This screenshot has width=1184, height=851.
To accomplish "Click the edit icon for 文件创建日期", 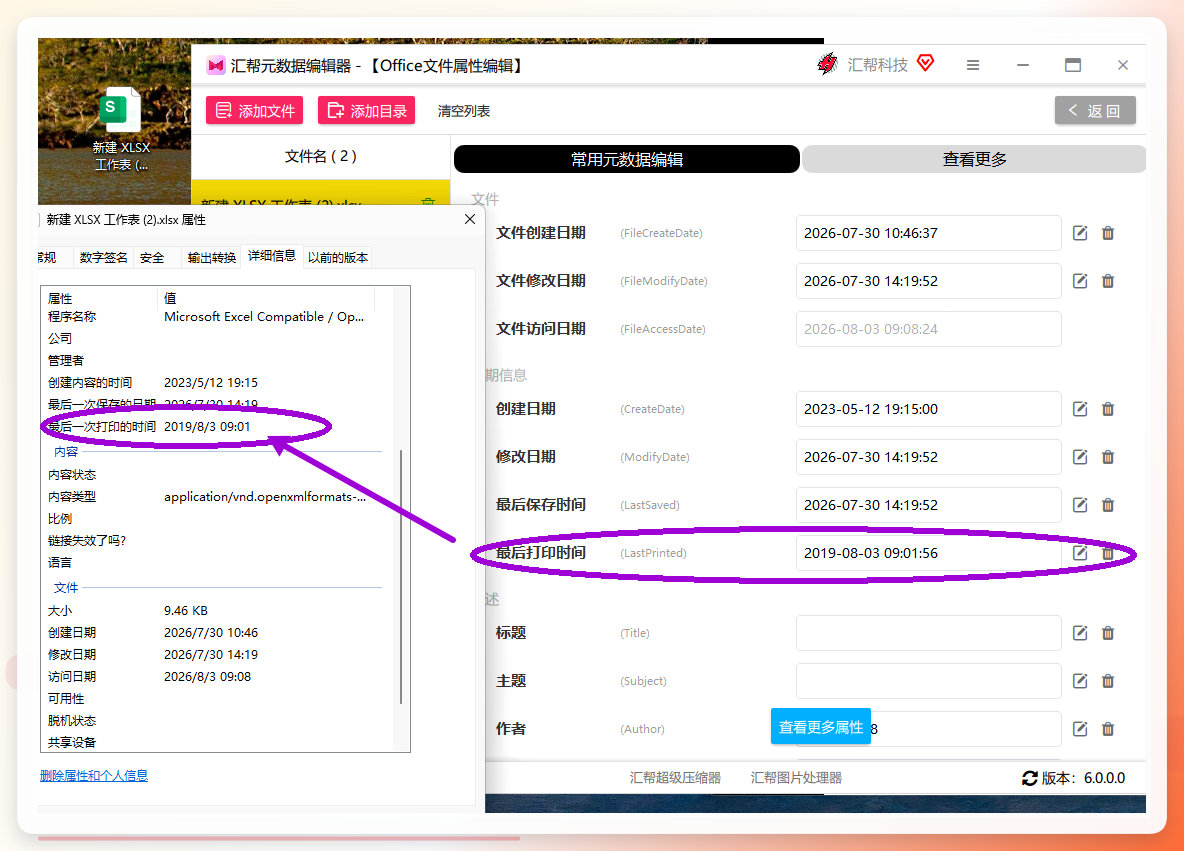I will (x=1080, y=233).
